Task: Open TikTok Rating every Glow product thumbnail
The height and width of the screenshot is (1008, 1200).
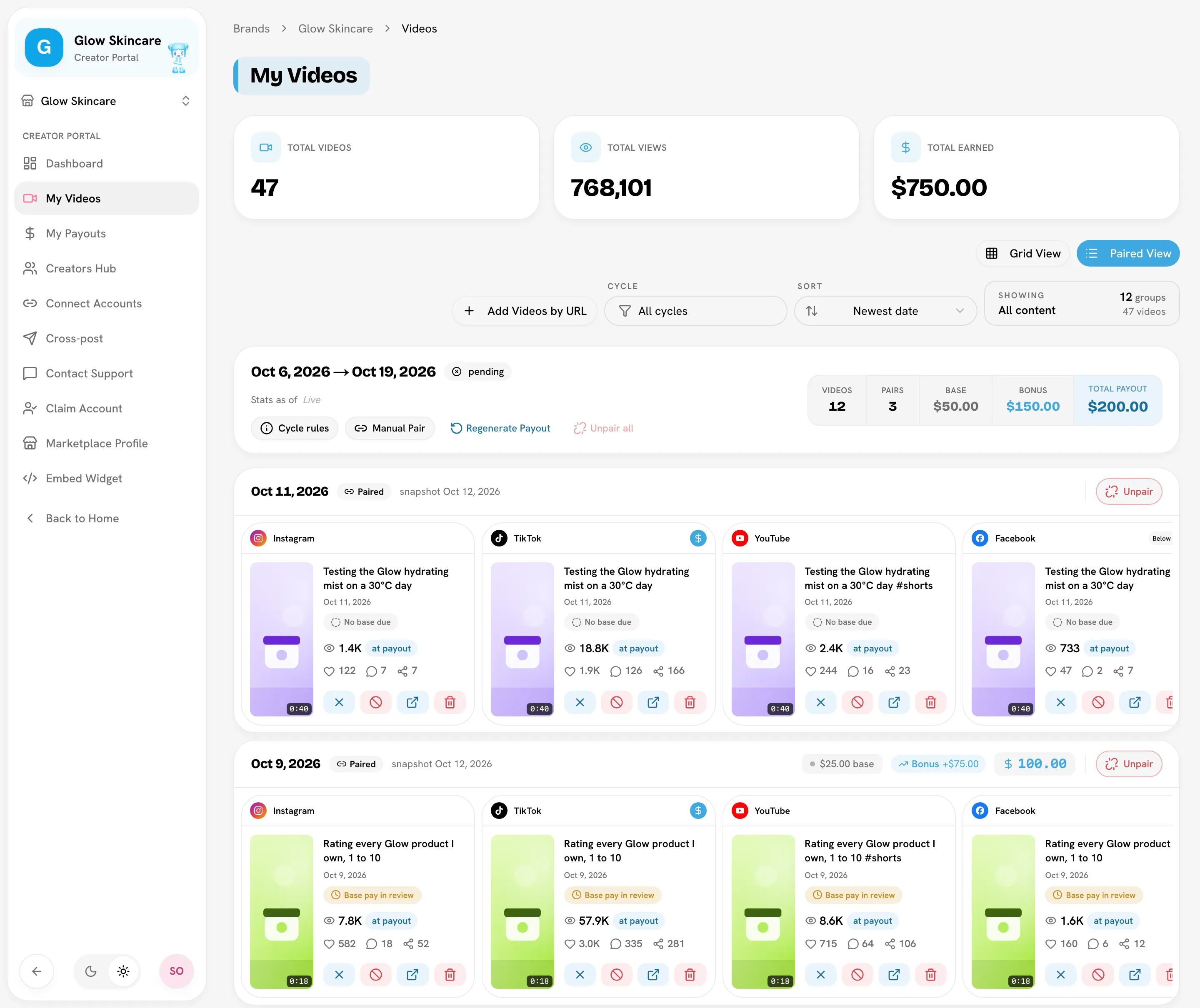Action: click(x=522, y=911)
